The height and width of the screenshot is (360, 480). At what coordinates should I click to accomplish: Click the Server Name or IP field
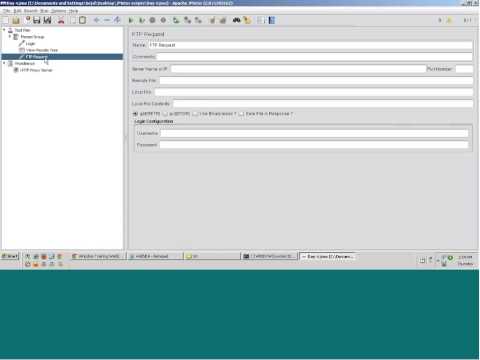299,69
